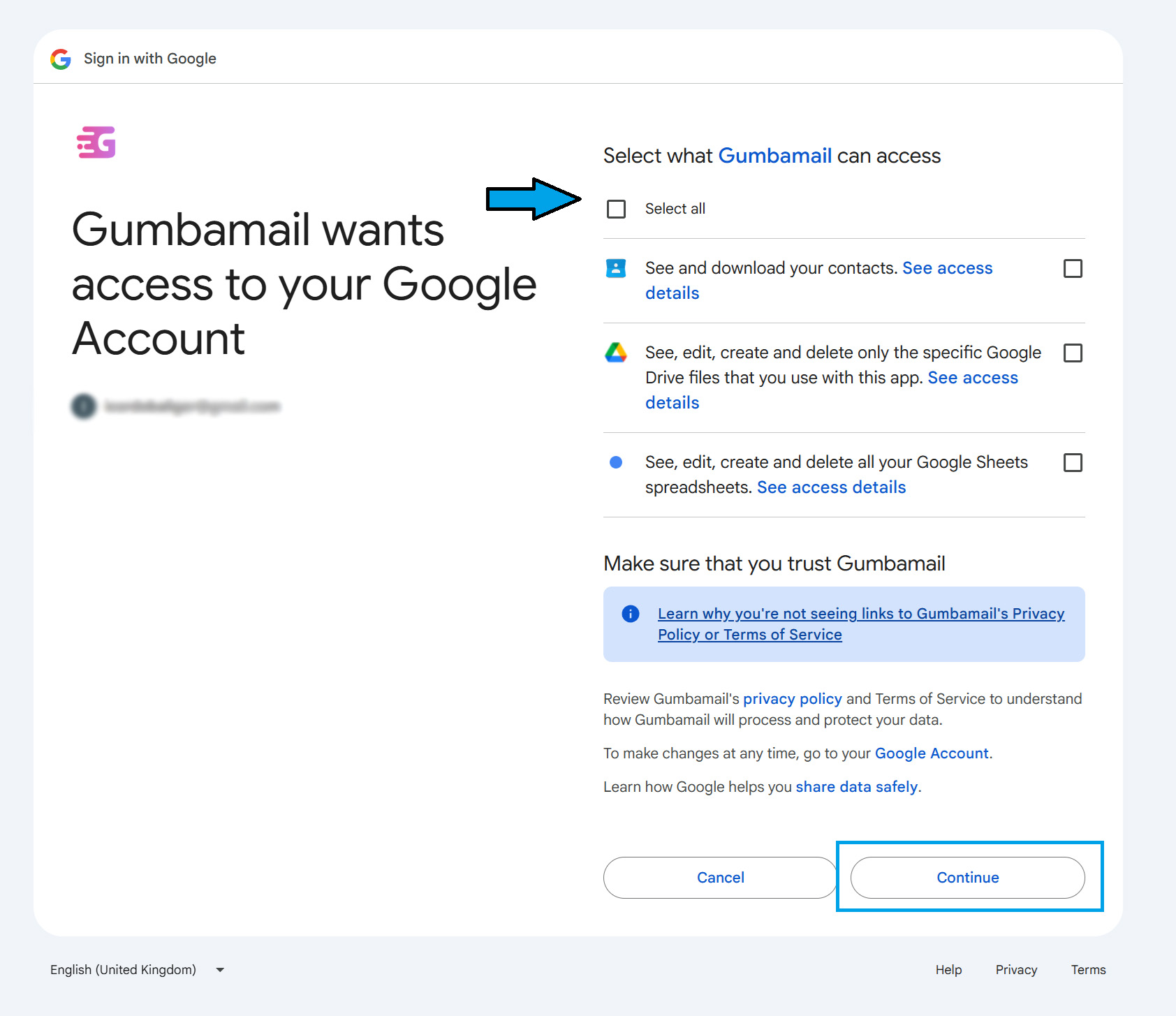Open the Privacy footer link
The image size is (1176, 1016).
[x=1016, y=970]
